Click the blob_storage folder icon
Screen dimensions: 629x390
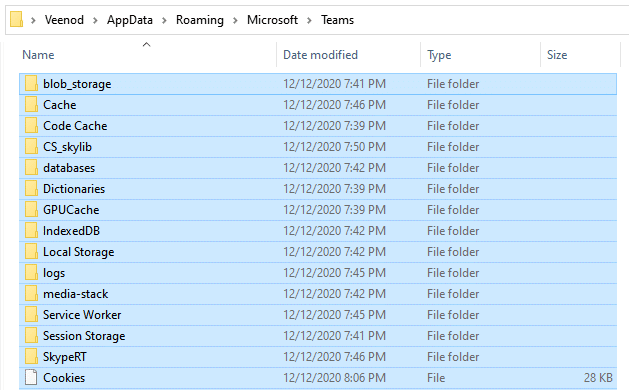click(x=31, y=84)
